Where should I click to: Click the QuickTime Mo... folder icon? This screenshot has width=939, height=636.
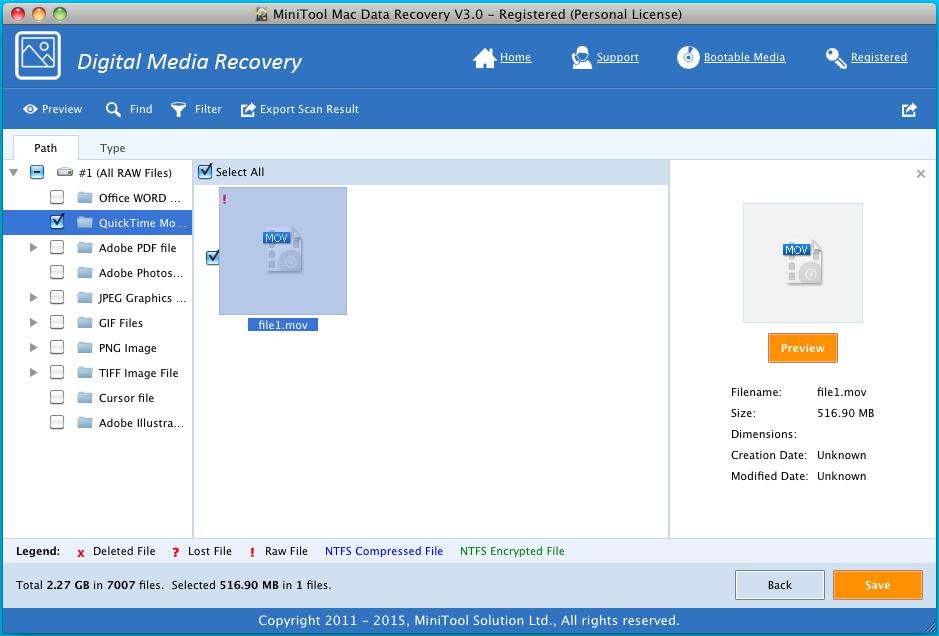click(84, 223)
